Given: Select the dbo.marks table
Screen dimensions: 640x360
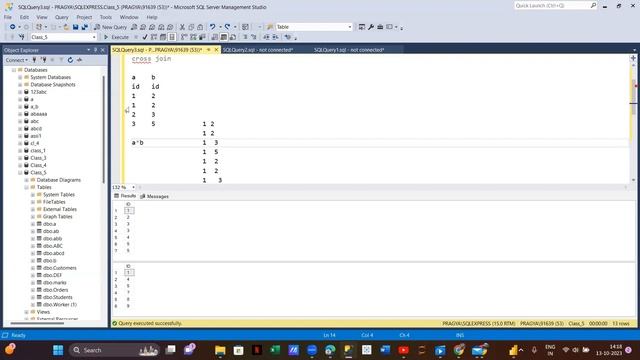Looking at the screenshot, I should [x=55, y=283].
